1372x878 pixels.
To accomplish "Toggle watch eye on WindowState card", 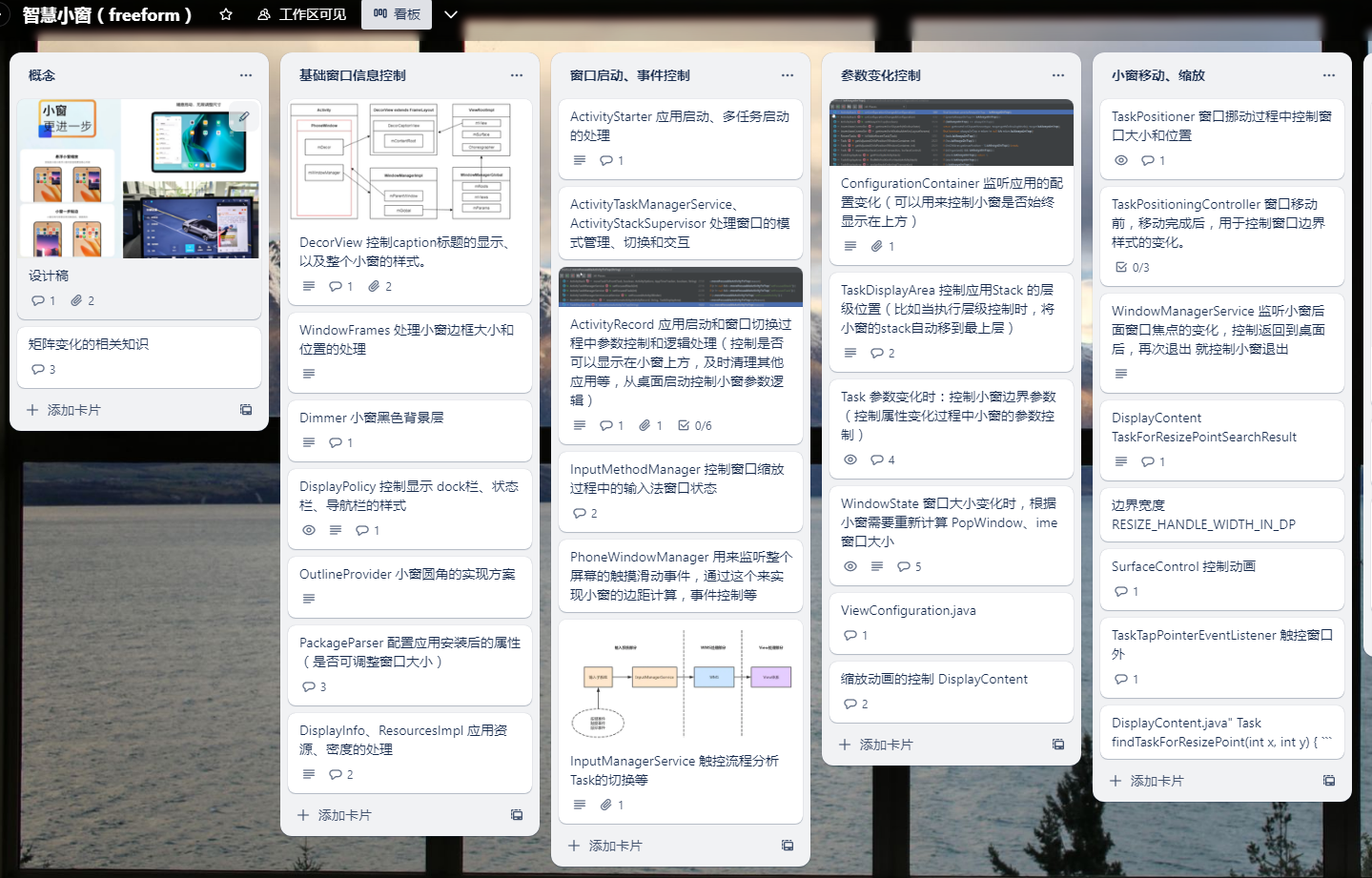I will click(x=850, y=566).
